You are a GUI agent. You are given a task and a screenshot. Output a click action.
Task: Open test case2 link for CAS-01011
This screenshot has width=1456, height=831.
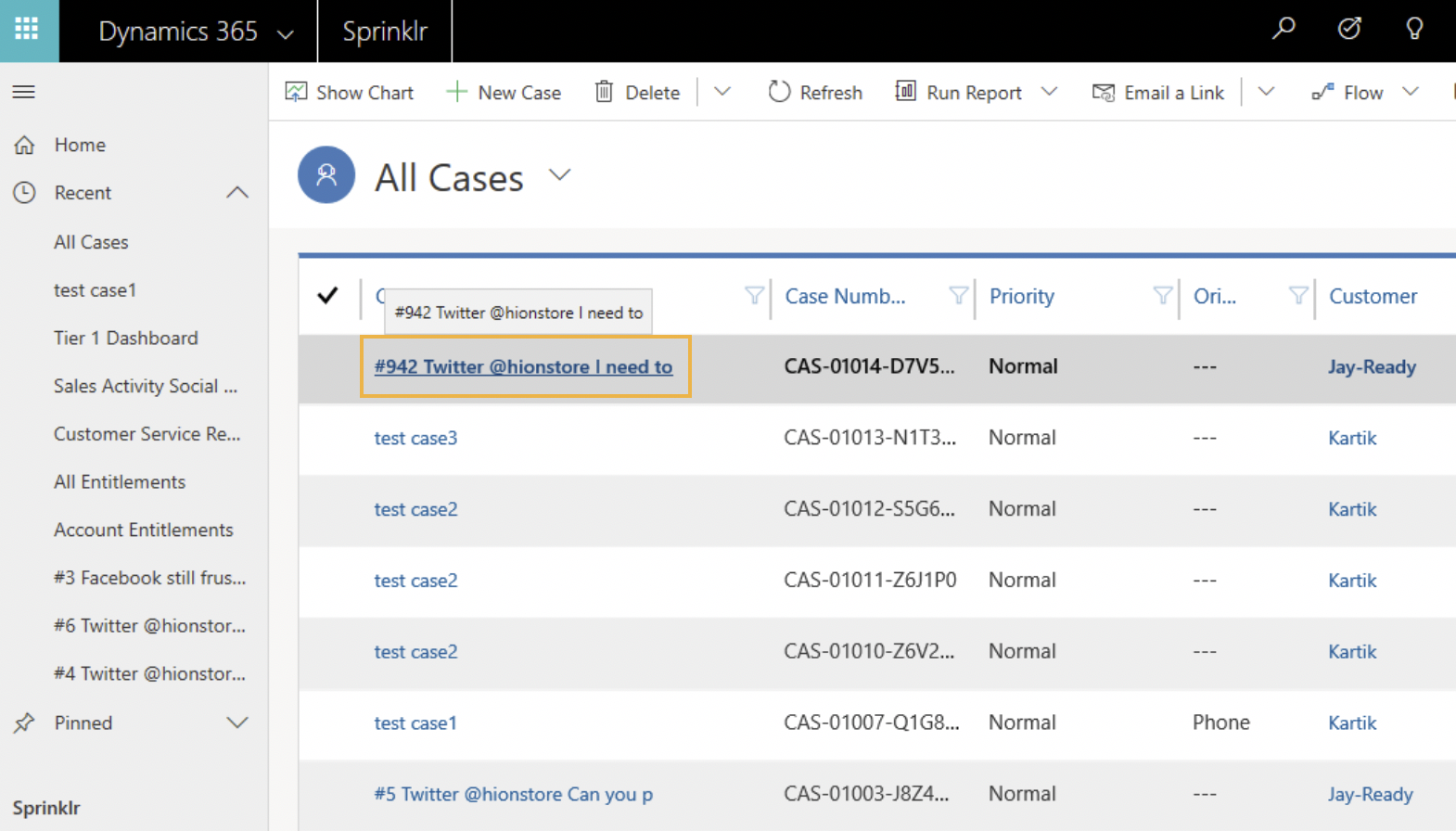(x=415, y=581)
